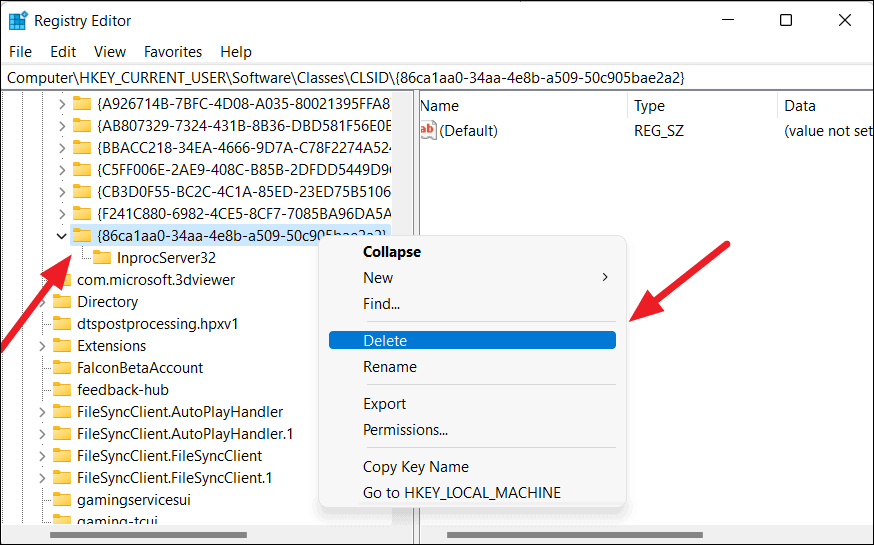Click the (value not set) data cell

click(828, 130)
